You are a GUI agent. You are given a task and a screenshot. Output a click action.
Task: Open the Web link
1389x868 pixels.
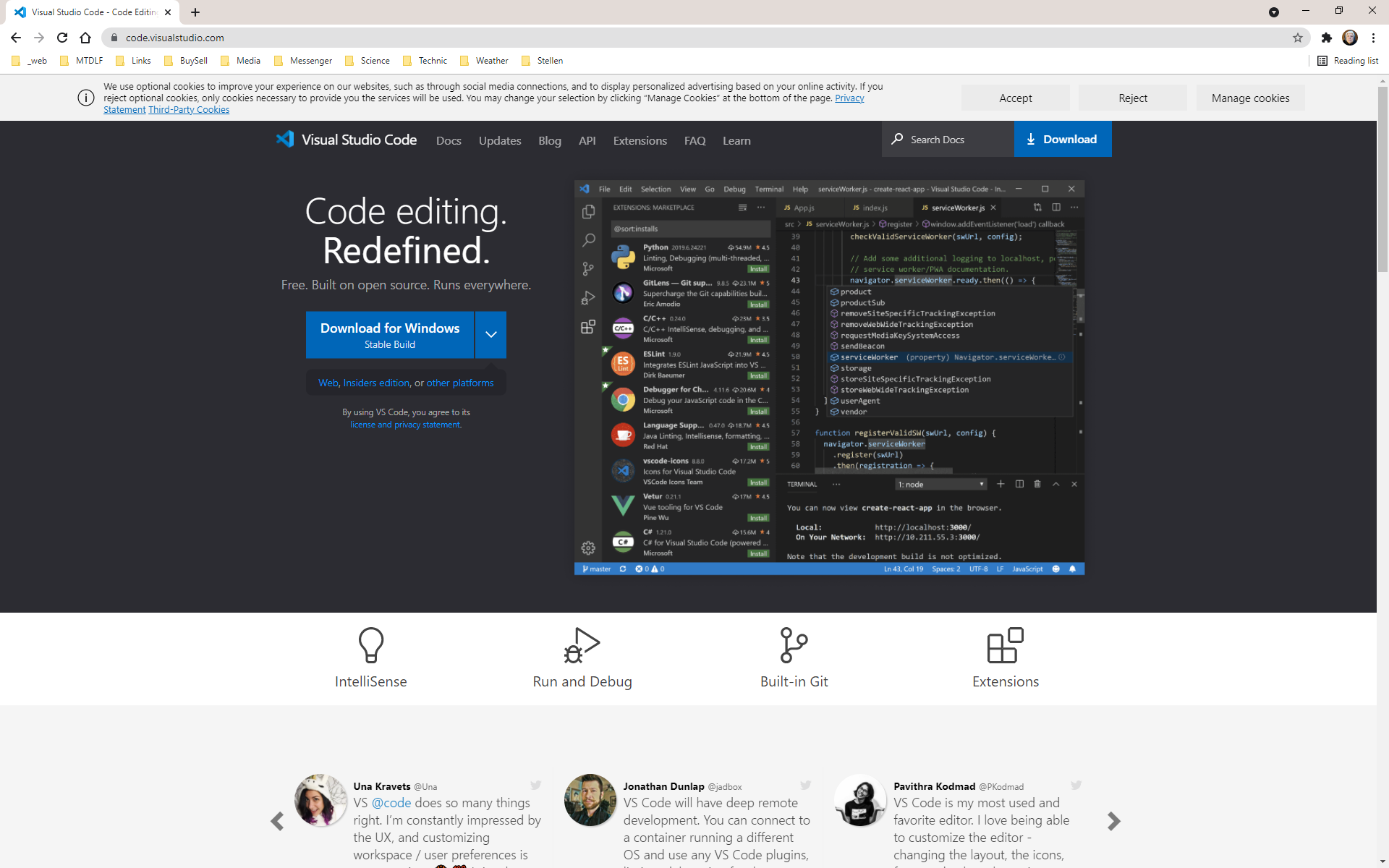tap(328, 383)
